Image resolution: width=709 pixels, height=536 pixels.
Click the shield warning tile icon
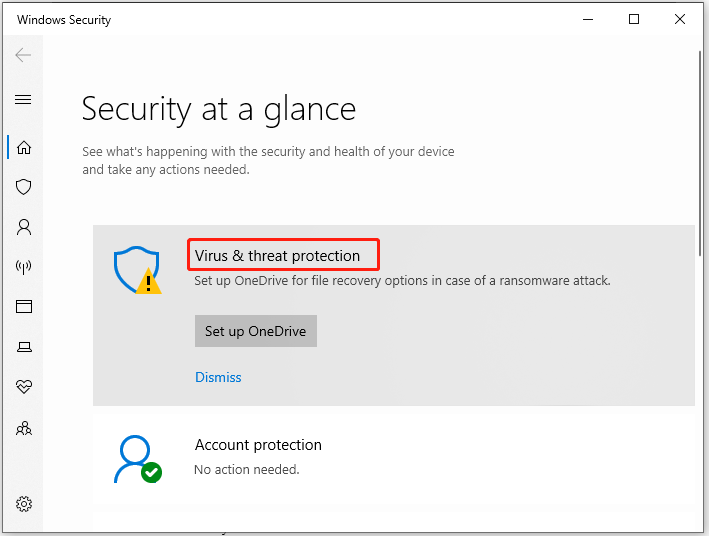click(x=136, y=269)
